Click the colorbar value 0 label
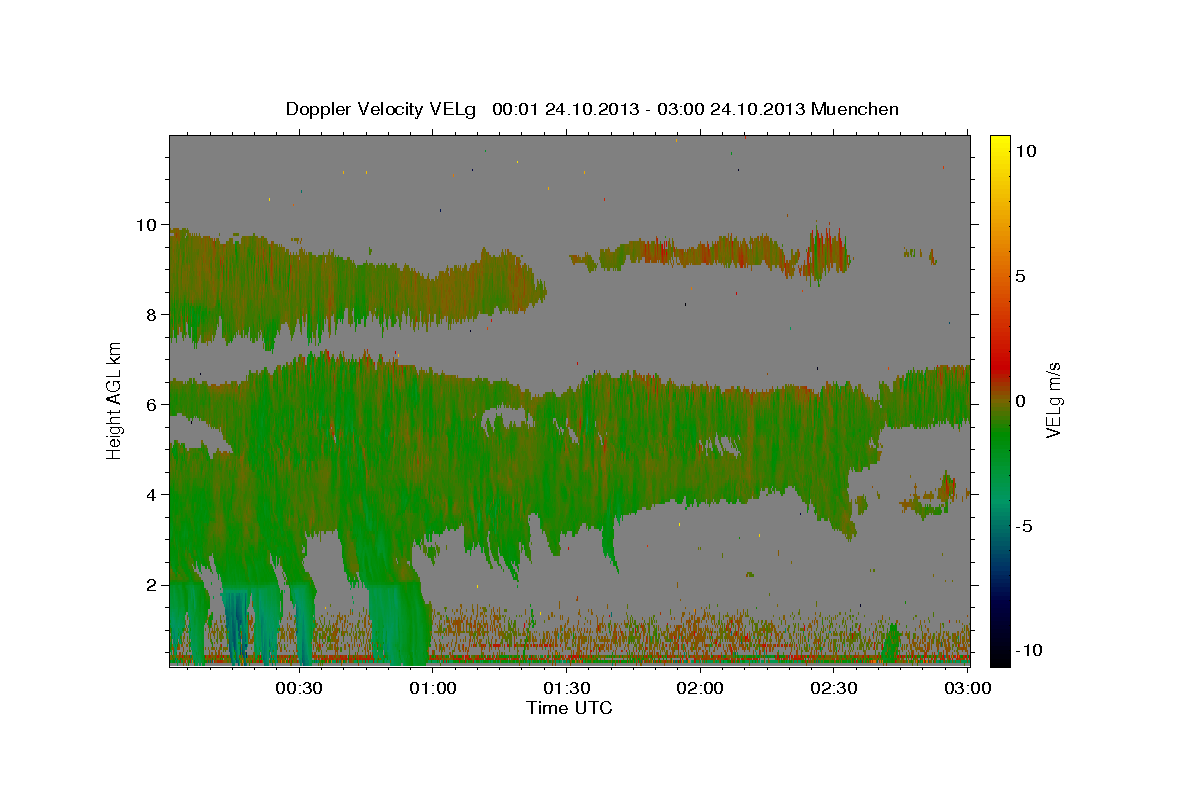The width and height of the screenshot is (1200, 800). point(1021,400)
